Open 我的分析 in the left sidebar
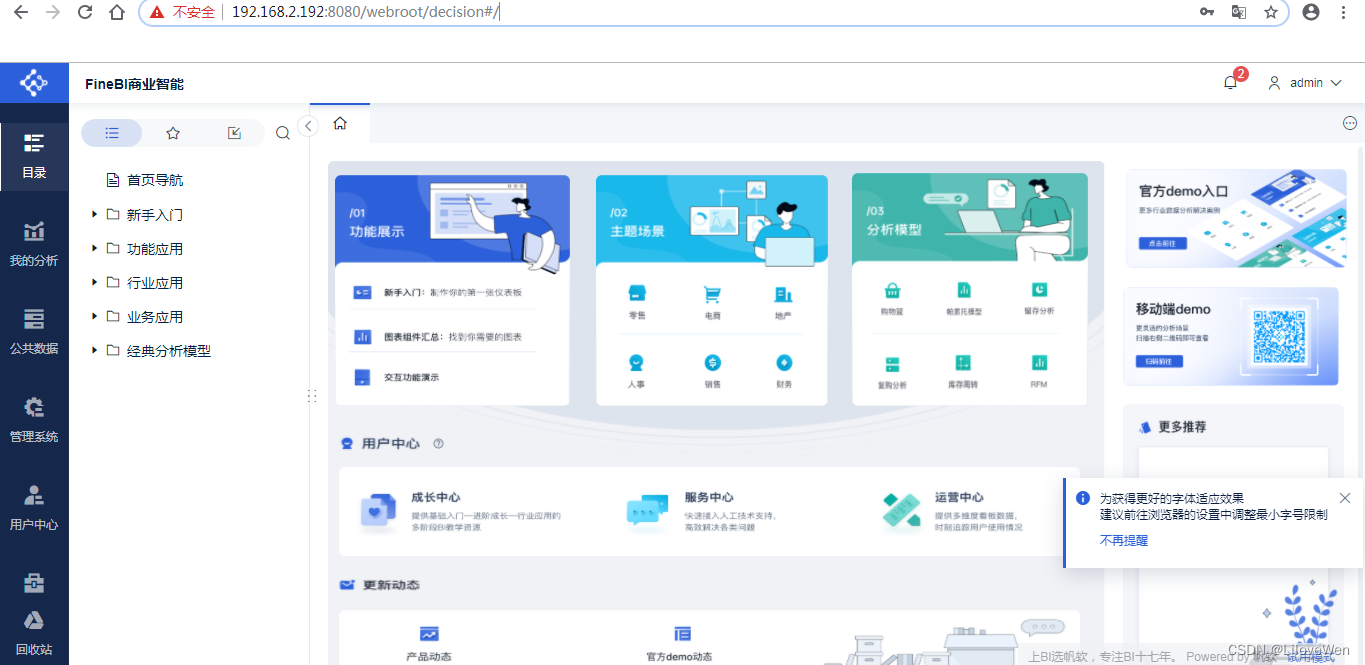 (x=34, y=244)
